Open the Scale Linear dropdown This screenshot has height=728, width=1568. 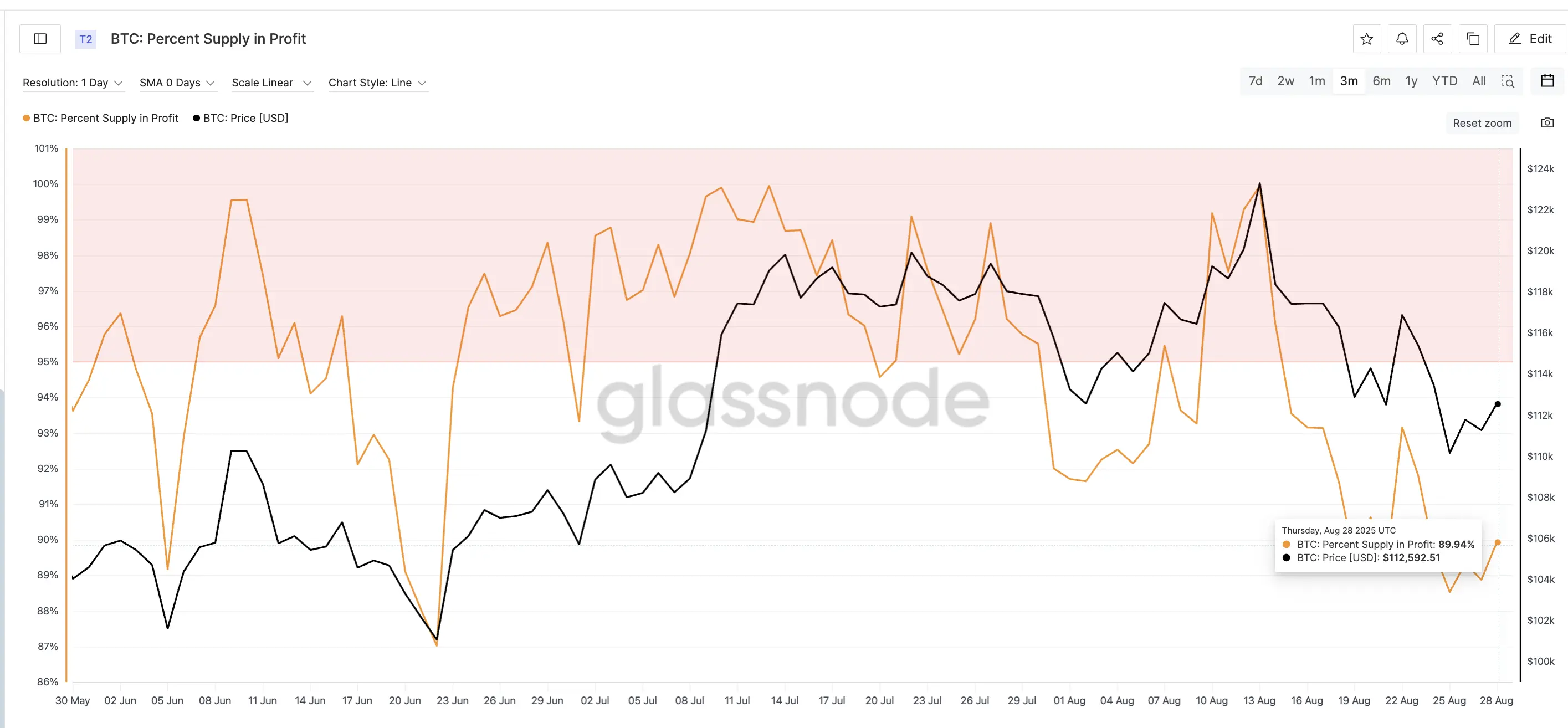pos(271,83)
